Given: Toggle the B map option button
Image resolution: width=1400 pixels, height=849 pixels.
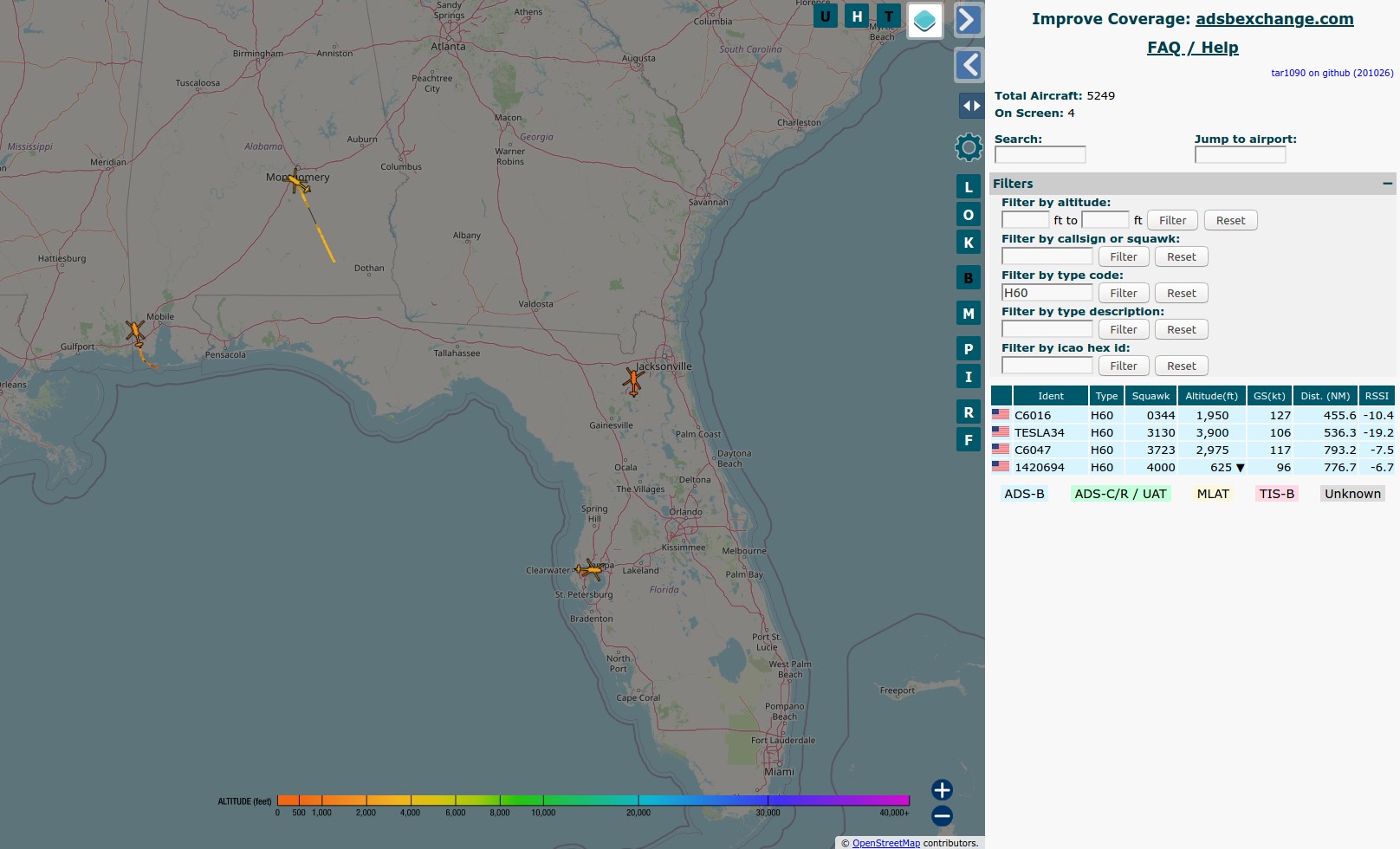Looking at the screenshot, I should (x=969, y=278).
